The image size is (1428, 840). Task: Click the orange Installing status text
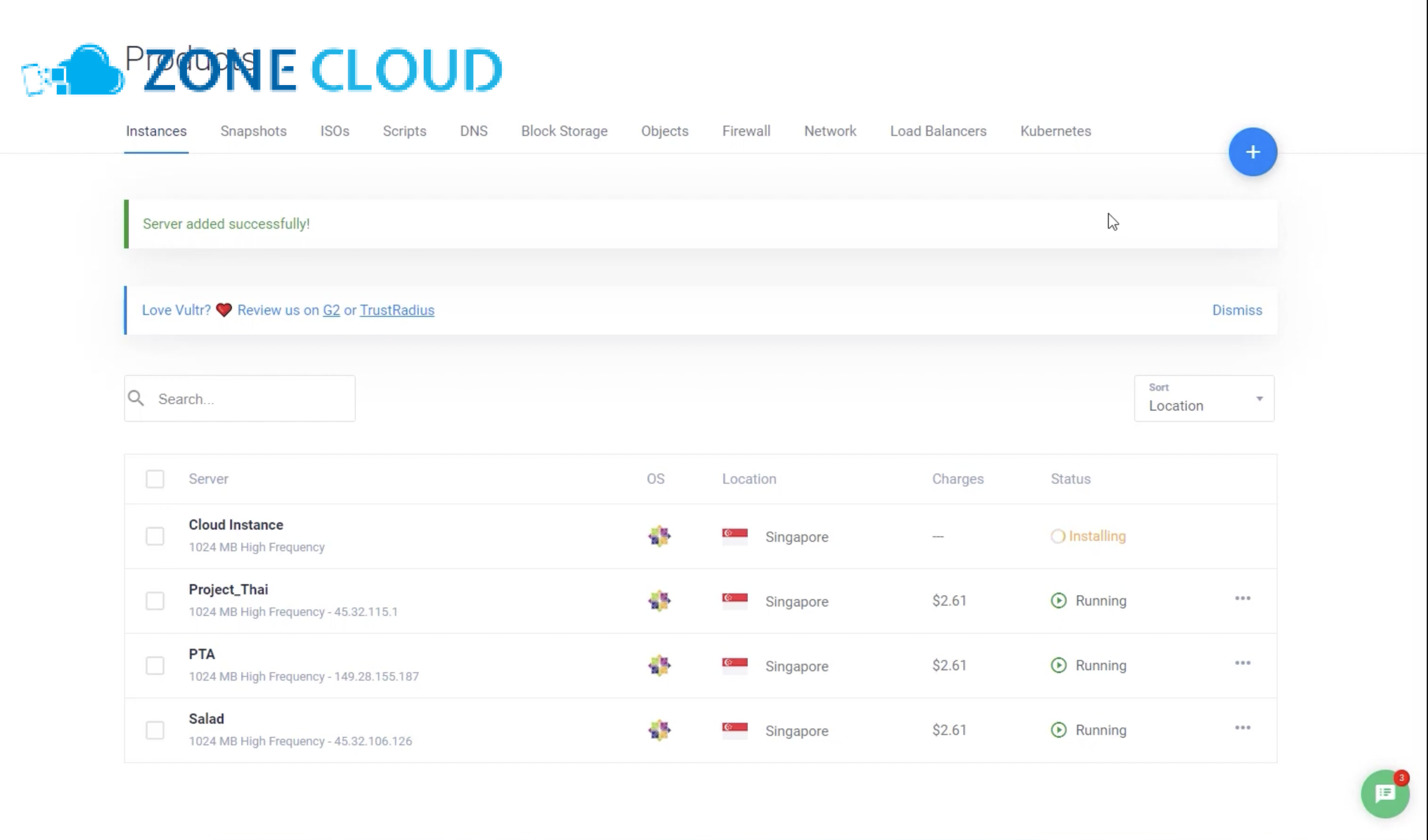[1097, 536]
